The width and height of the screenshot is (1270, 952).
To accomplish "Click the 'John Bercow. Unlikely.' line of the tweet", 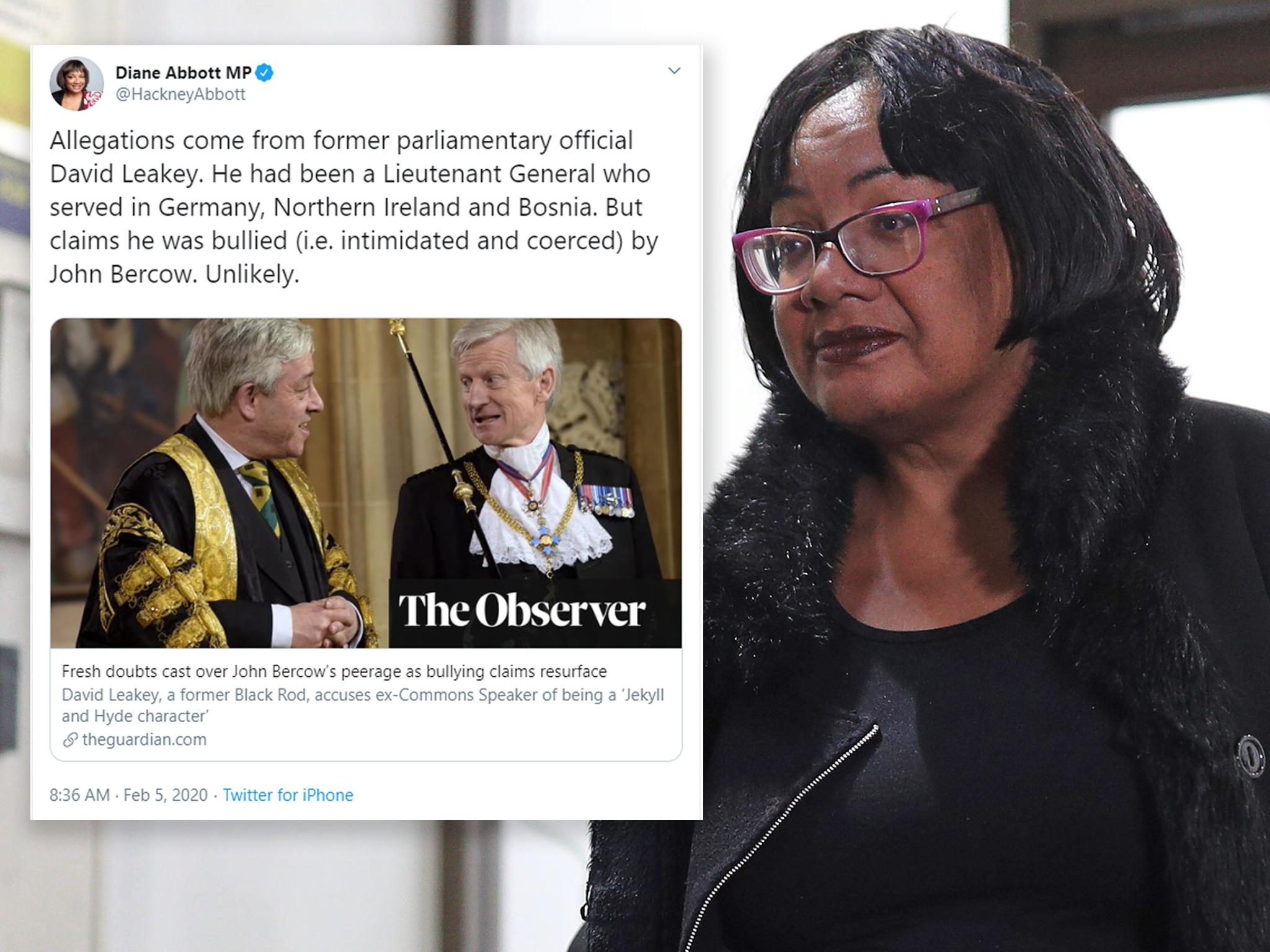I will (x=174, y=274).
